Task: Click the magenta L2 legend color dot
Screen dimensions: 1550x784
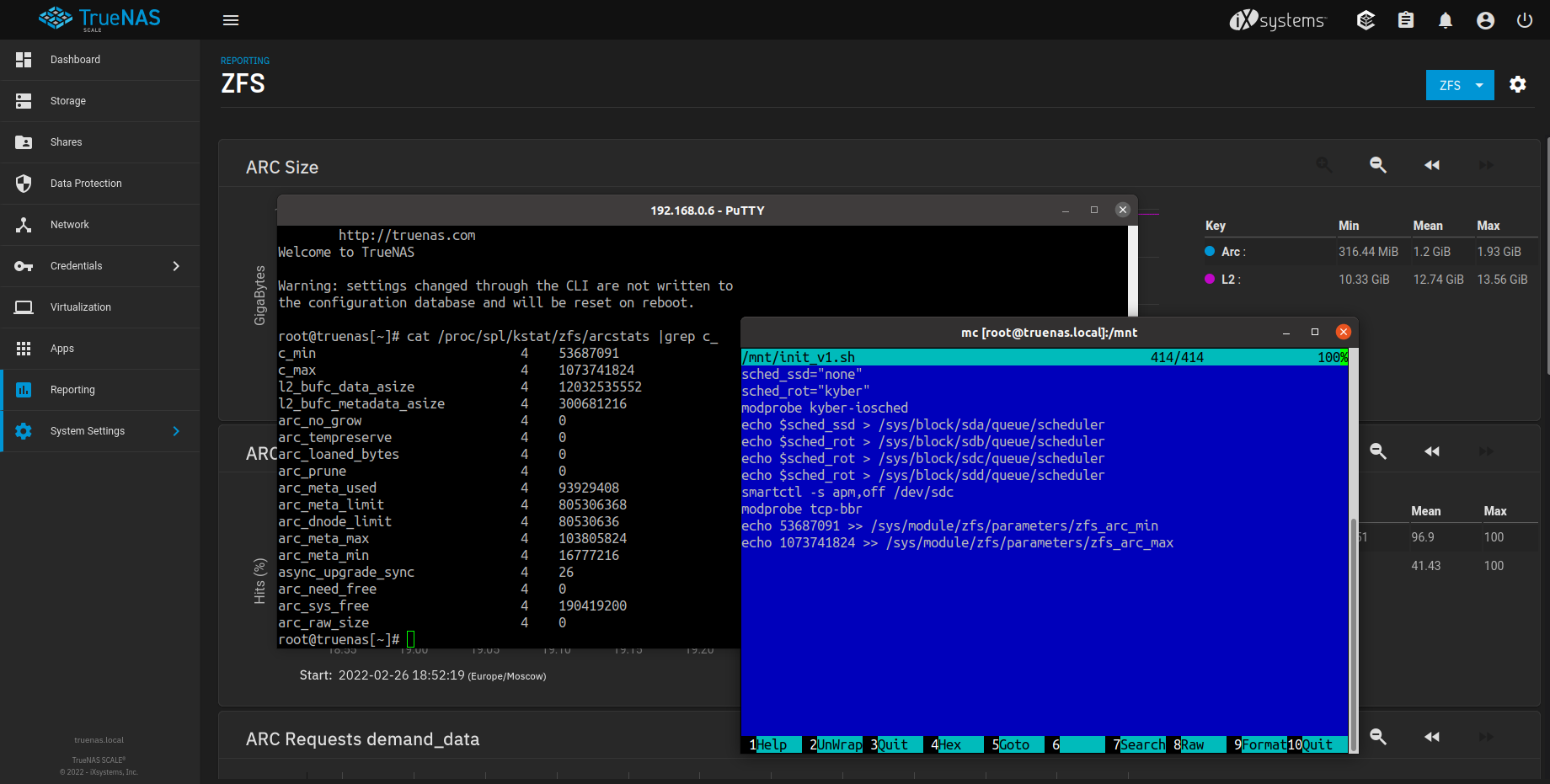Action: pos(1210,279)
